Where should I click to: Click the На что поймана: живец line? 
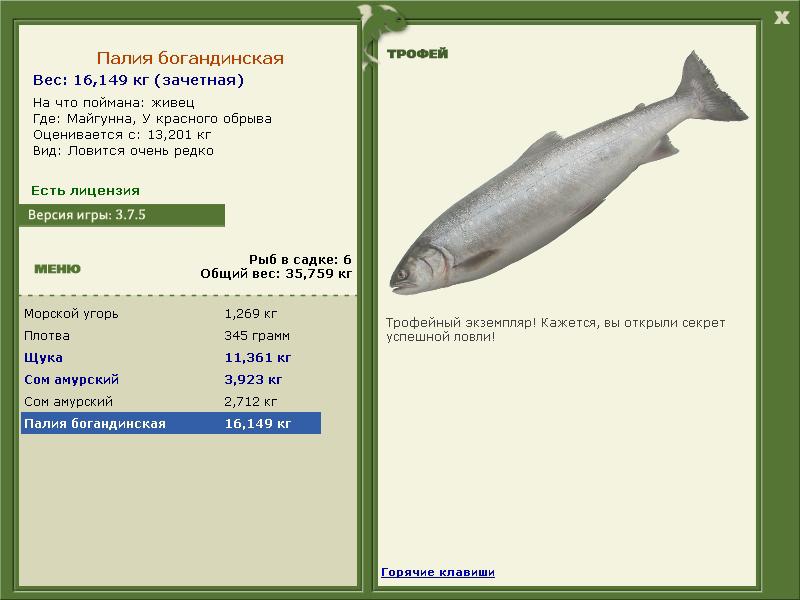[113, 103]
